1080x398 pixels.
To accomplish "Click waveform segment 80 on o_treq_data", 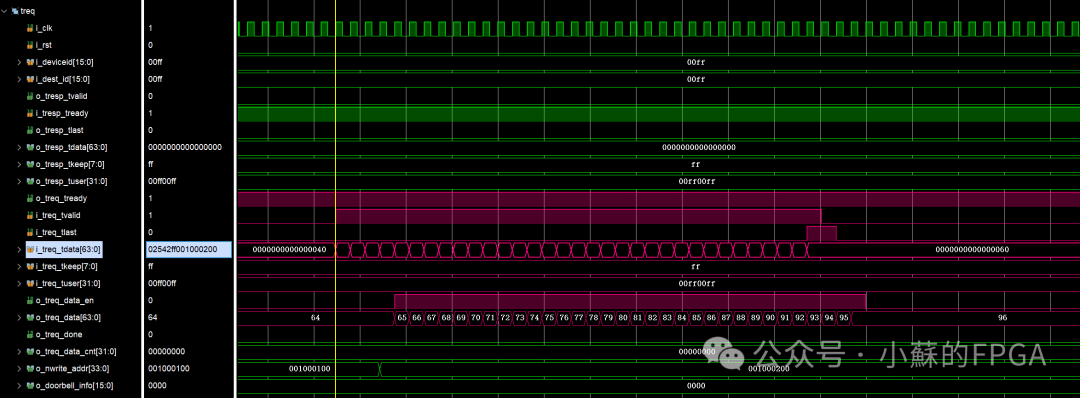I will coord(623,317).
